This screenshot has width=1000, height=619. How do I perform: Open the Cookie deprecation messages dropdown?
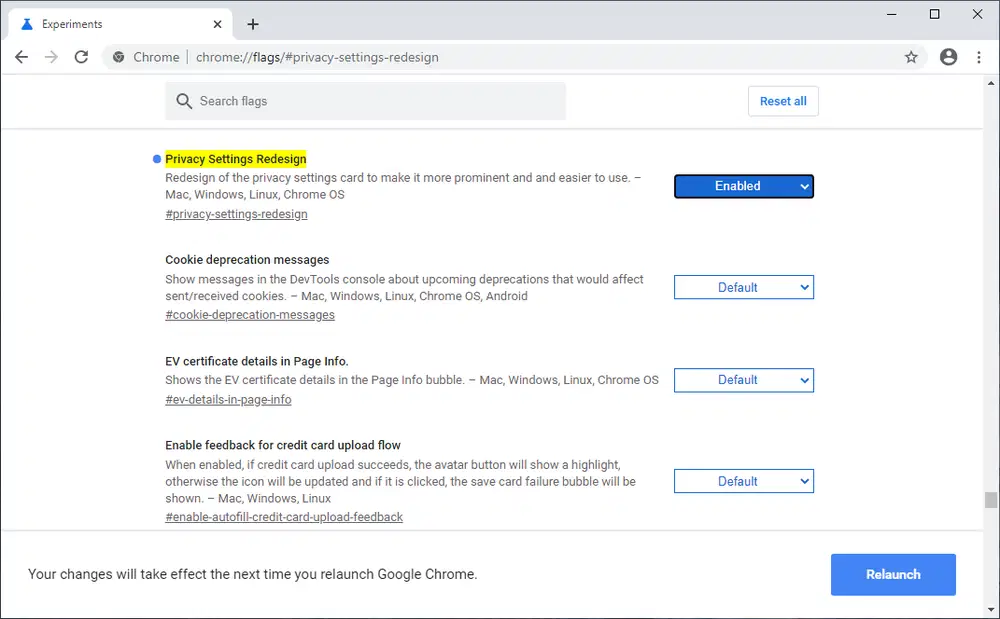point(743,287)
